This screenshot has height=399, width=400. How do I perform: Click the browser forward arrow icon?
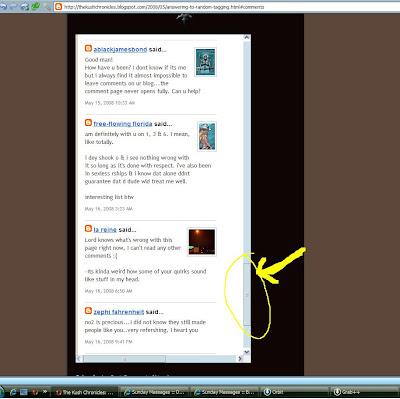pyautogui.click(x=13, y=6)
